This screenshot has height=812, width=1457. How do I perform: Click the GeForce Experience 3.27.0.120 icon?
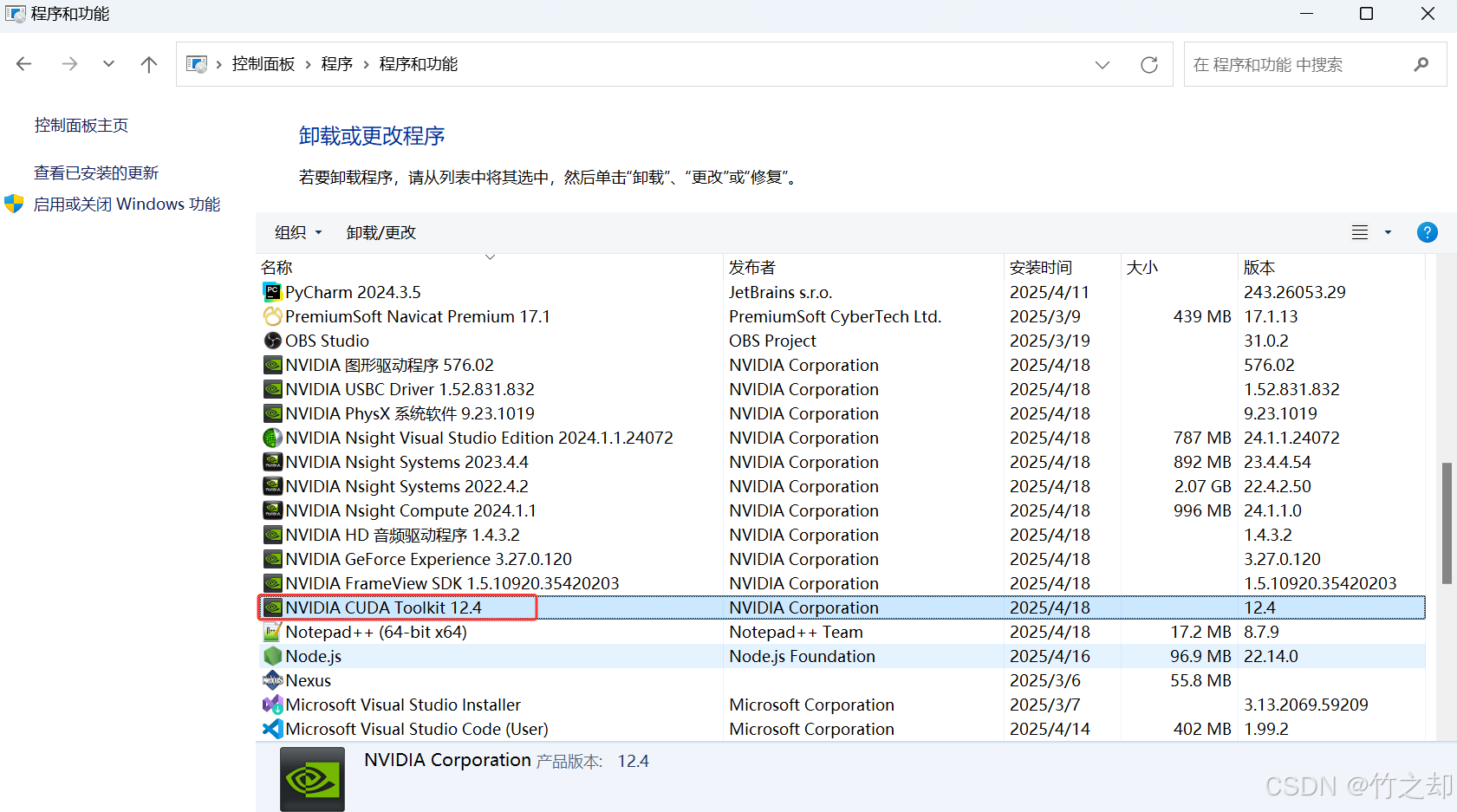pos(273,559)
